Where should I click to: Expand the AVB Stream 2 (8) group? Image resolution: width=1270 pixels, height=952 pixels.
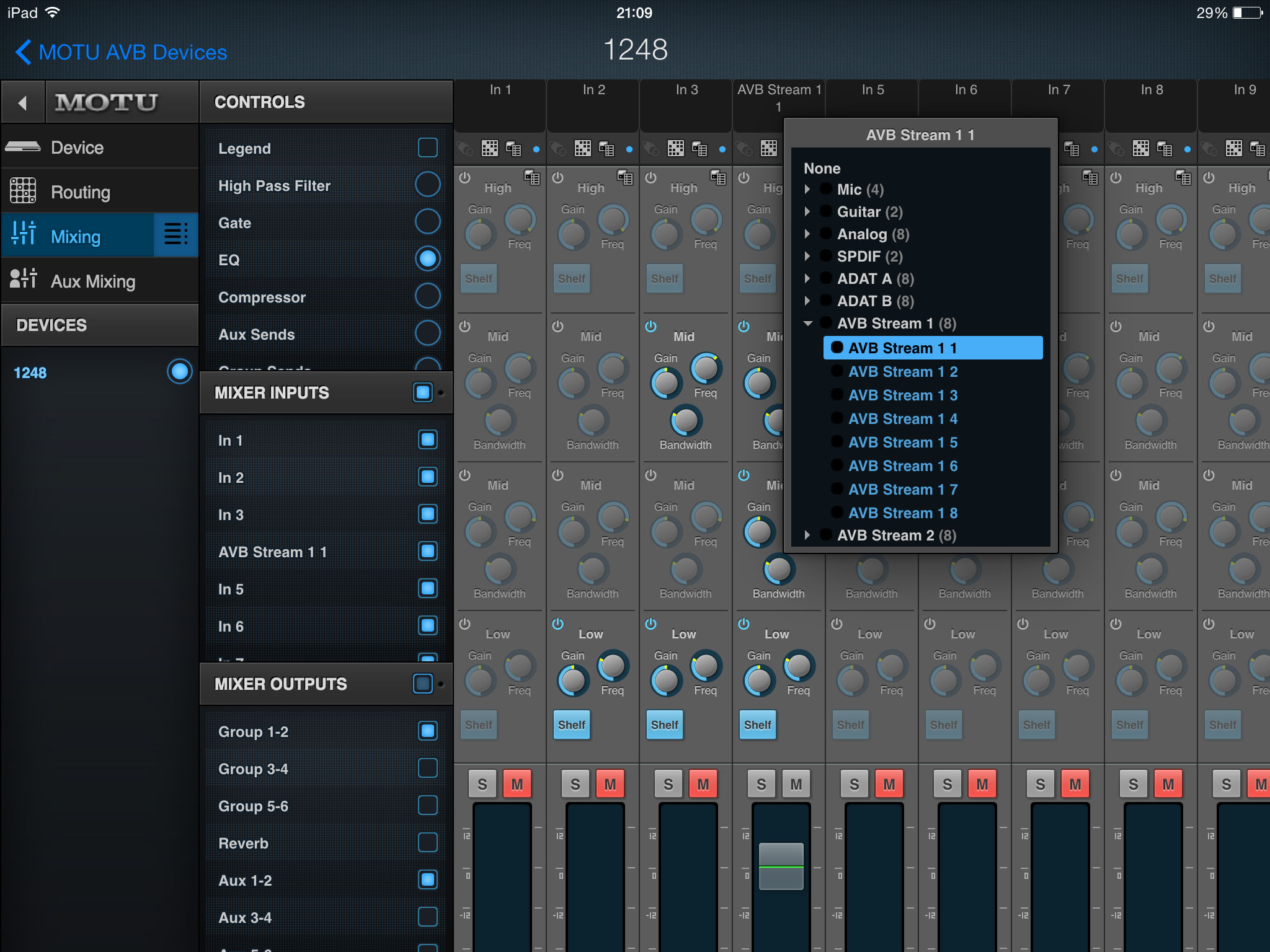[x=807, y=535]
